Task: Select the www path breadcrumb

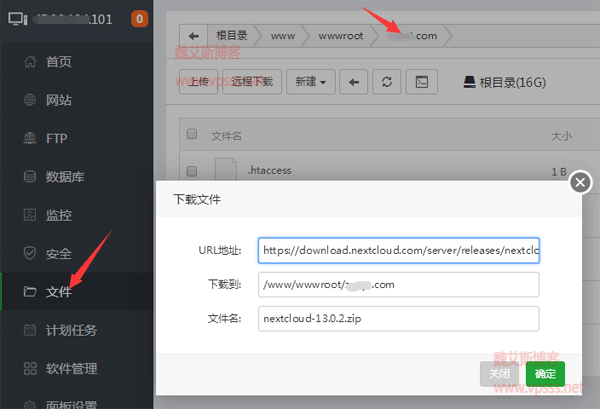Action: tap(283, 38)
